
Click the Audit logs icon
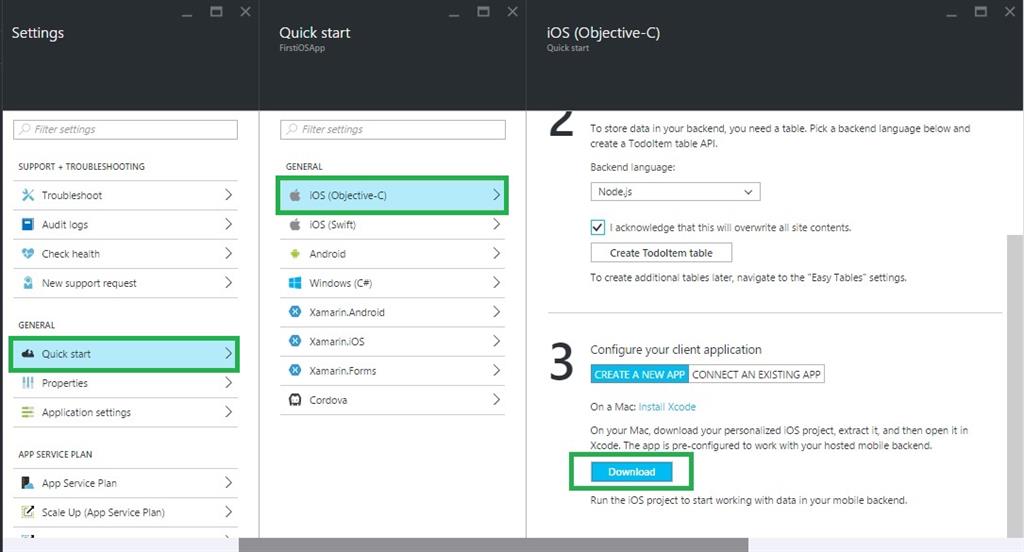(x=27, y=224)
